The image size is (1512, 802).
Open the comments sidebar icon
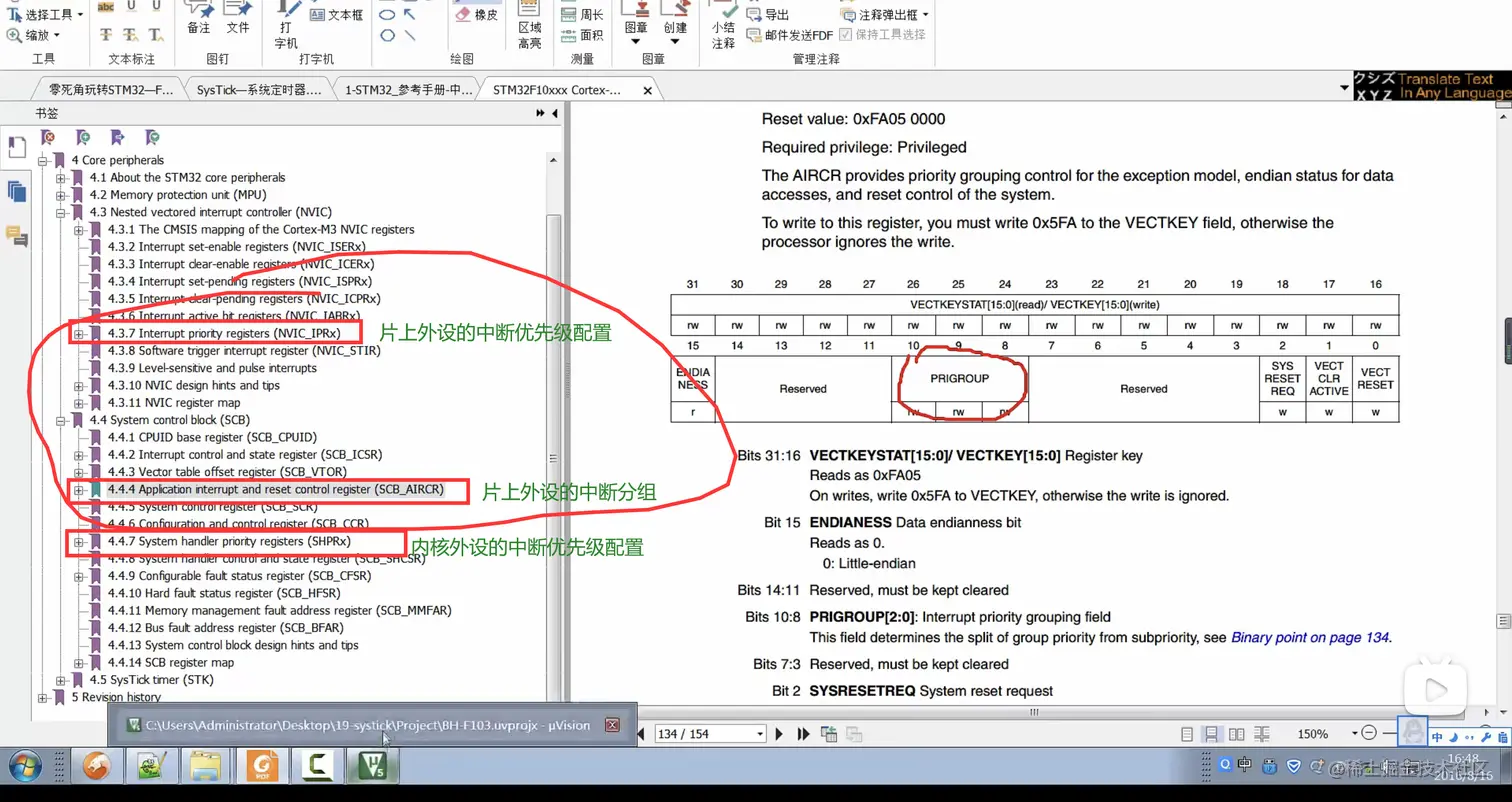pos(16,236)
